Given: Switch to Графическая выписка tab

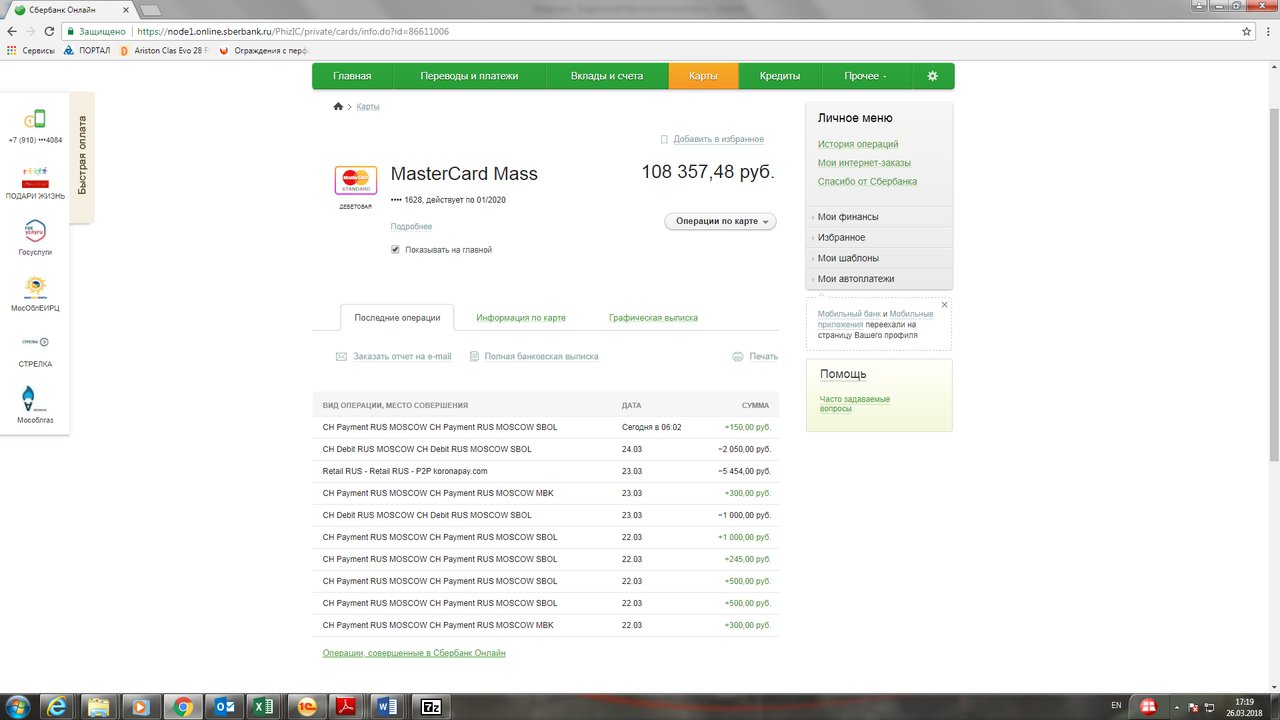Looking at the screenshot, I should click(653, 318).
